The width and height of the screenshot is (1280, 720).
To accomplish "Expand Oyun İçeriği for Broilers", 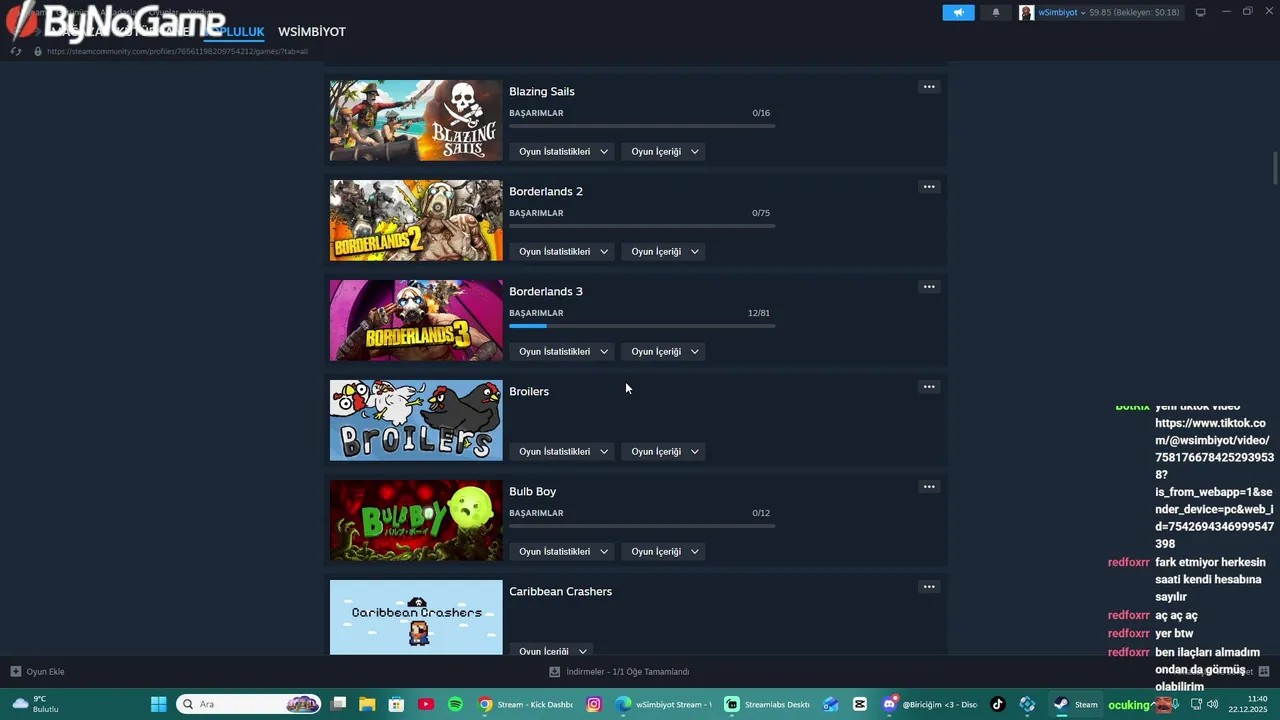I will click(664, 452).
